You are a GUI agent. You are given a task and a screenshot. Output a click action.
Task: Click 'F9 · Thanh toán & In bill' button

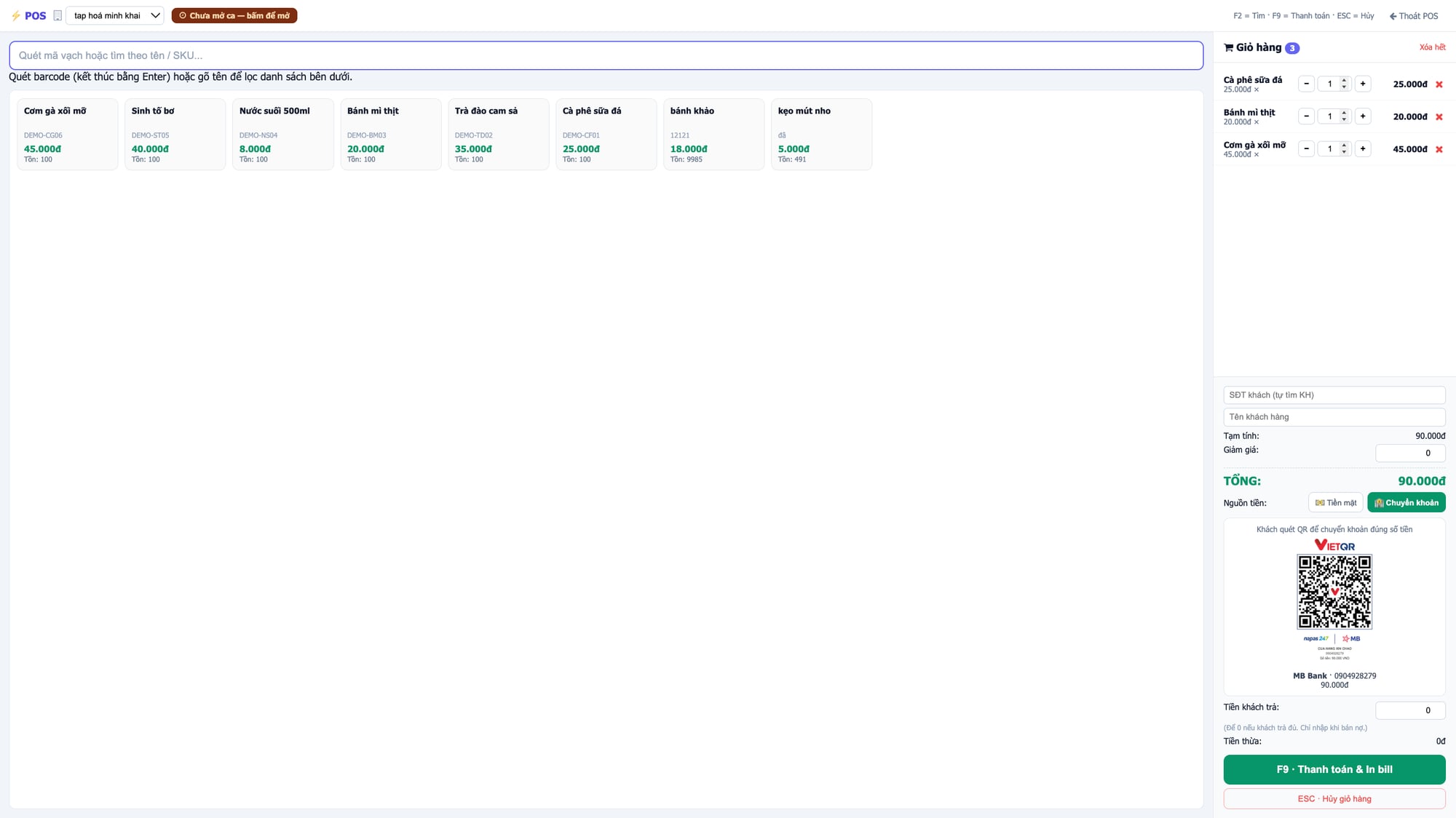pyautogui.click(x=1334, y=769)
